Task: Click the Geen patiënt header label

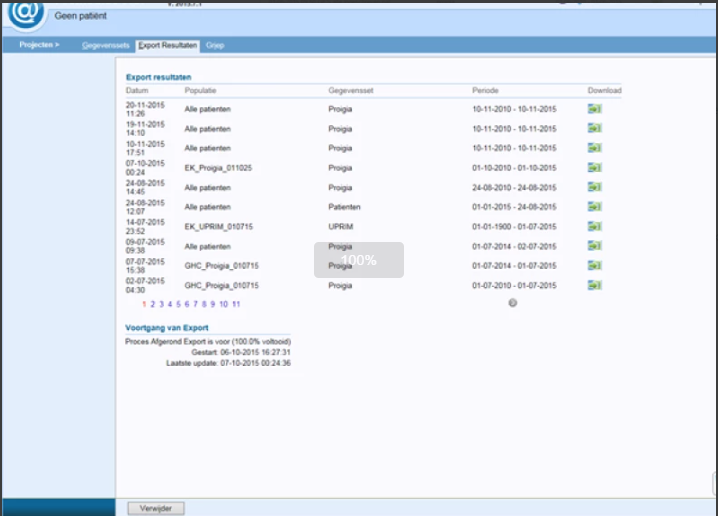Action: 81,16
